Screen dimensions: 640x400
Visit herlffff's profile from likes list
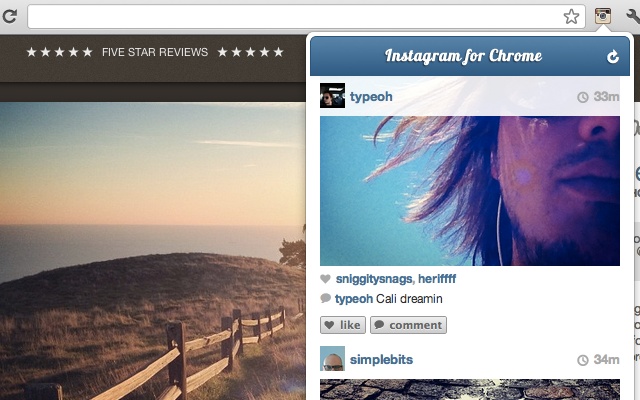pos(437,279)
